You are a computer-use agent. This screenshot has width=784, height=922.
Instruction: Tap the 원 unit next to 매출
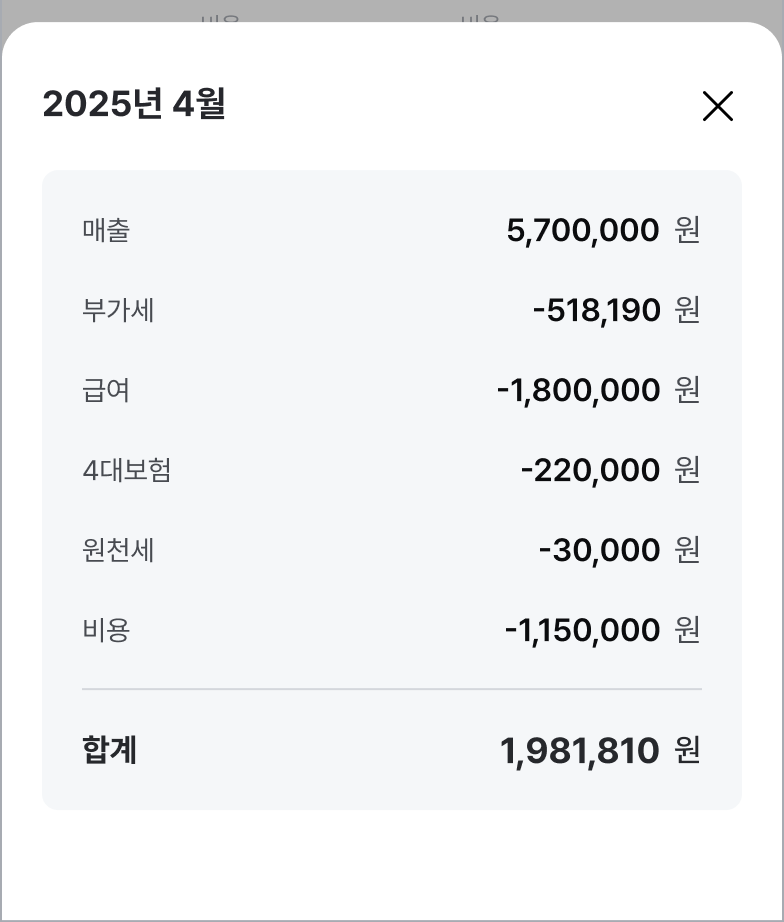tap(687, 230)
